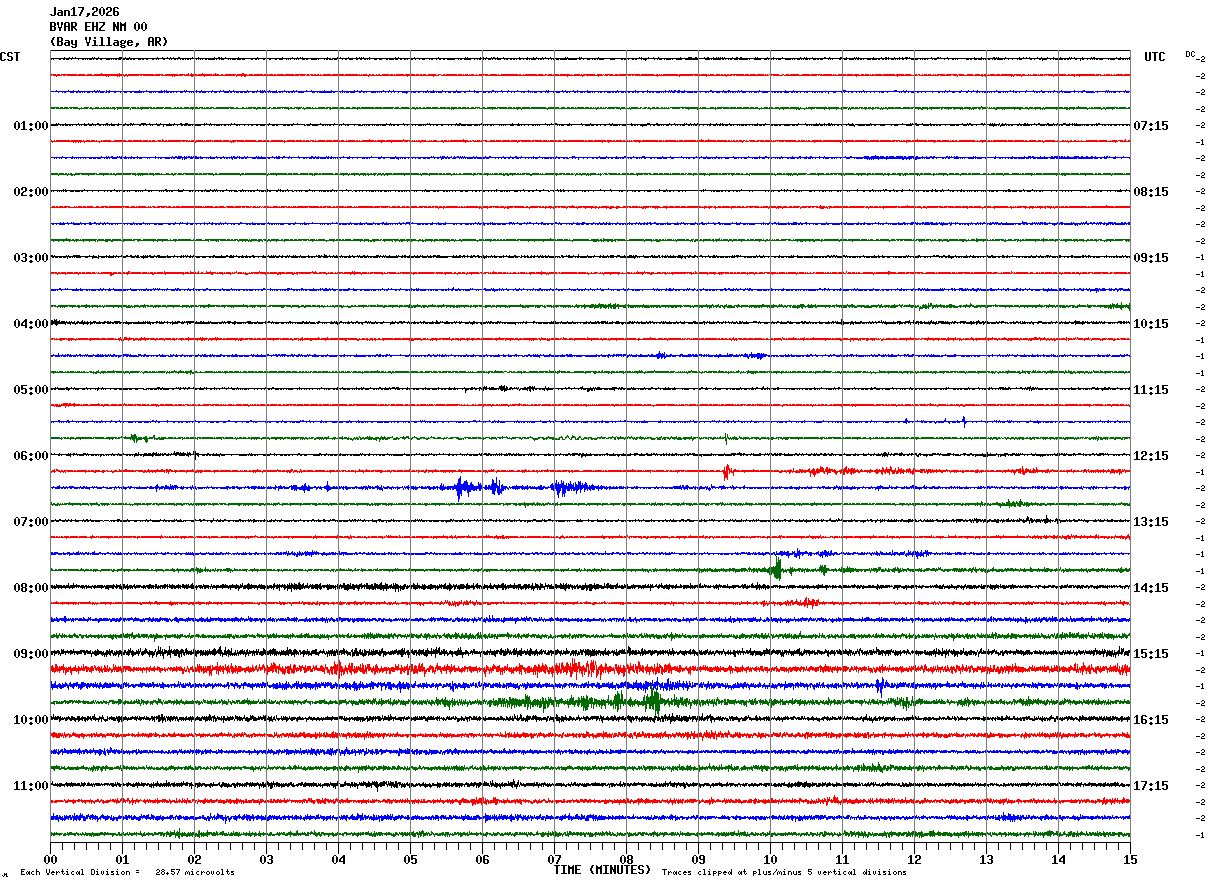Select the 02:00 CST time label
The width and height of the screenshot is (1210, 886).
(31, 192)
